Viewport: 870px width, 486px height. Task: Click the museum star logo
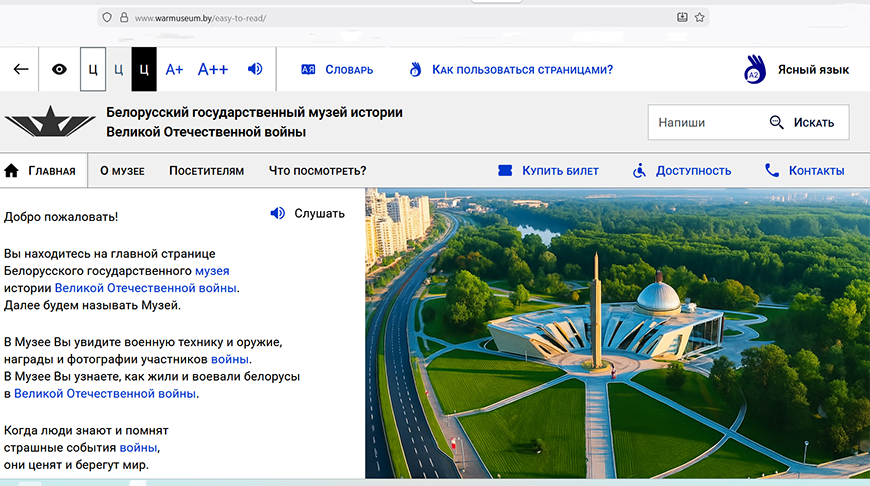coord(50,123)
